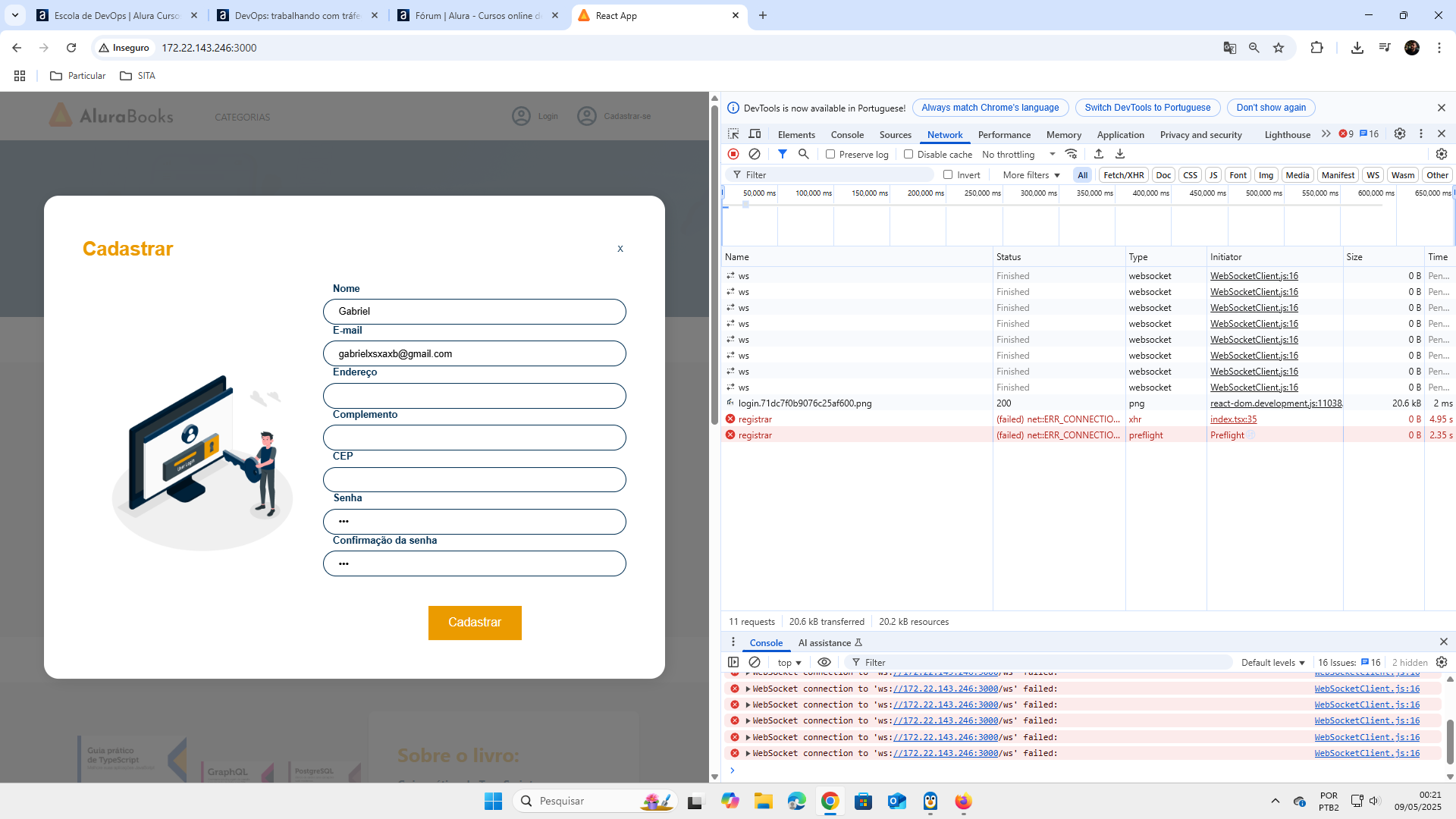Open the console top context dropdown
Viewport: 1456px width, 819px height.
[x=789, y=662]
